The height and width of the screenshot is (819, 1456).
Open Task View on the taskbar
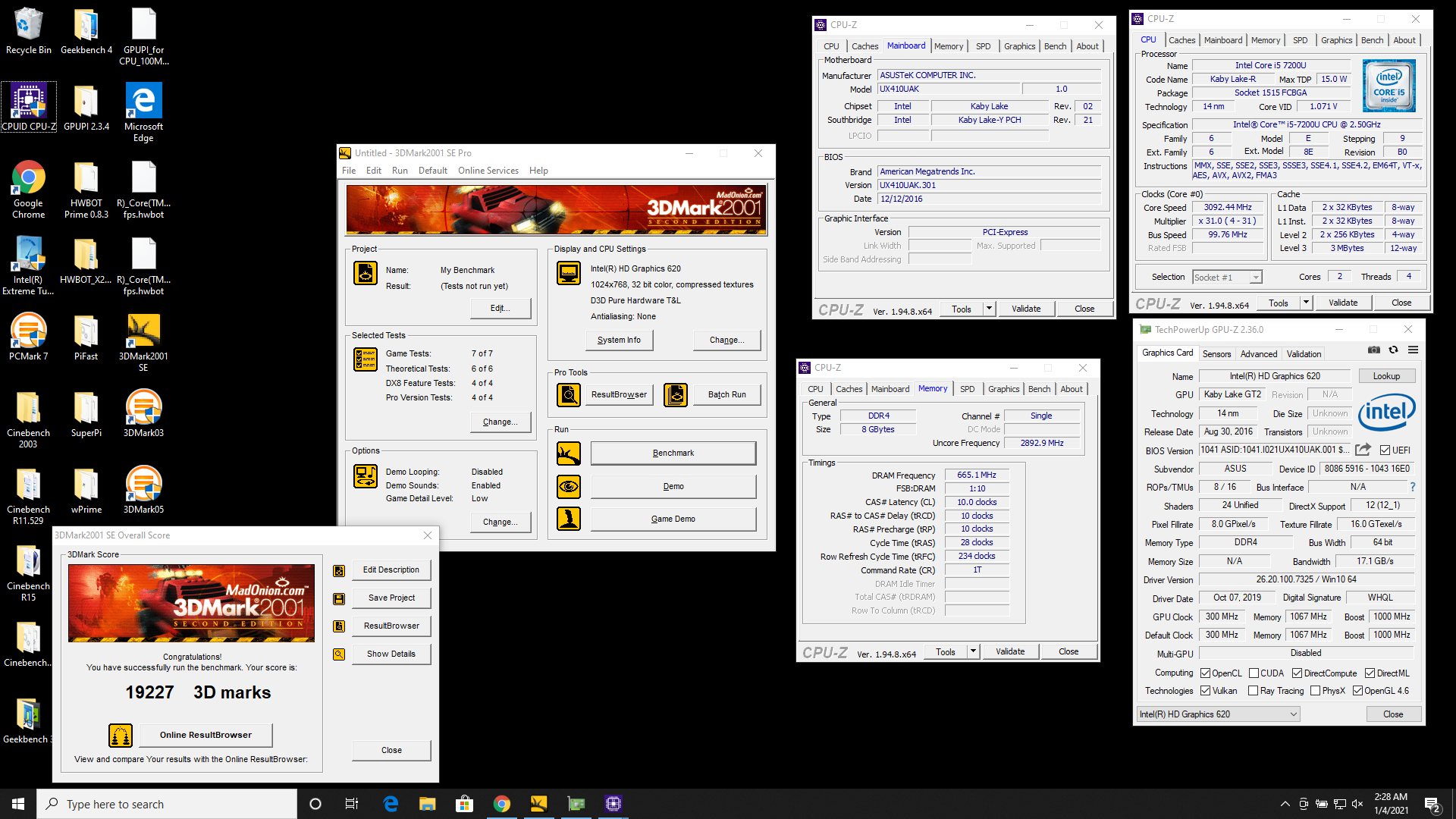351,804
